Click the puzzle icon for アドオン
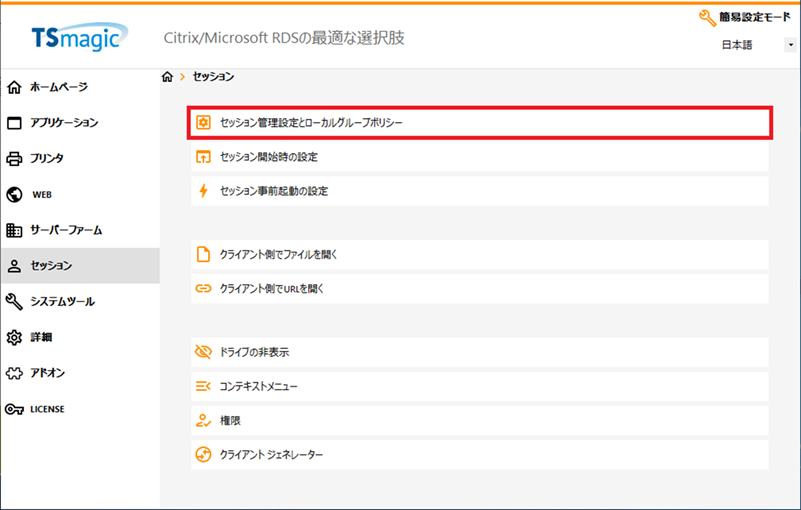The image size is (801, 510). coord(14,373)
